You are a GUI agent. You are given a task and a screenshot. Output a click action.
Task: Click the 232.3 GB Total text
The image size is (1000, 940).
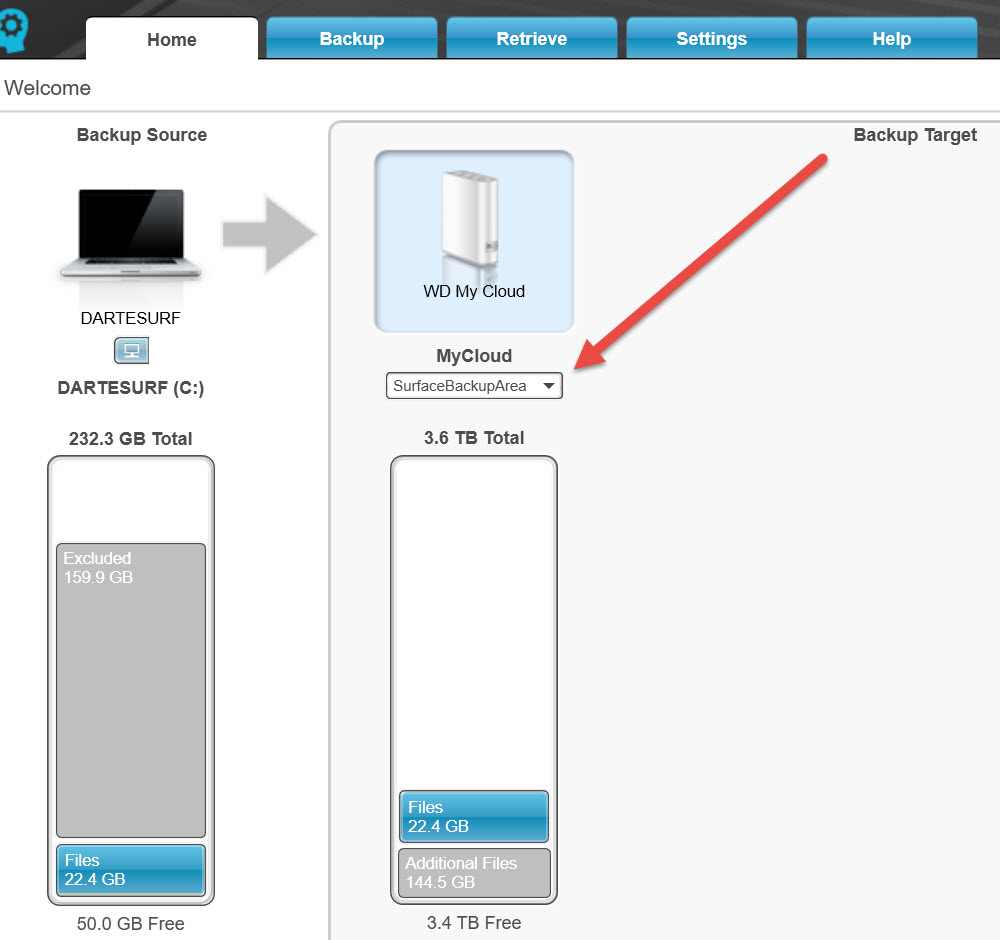[131, 439]
